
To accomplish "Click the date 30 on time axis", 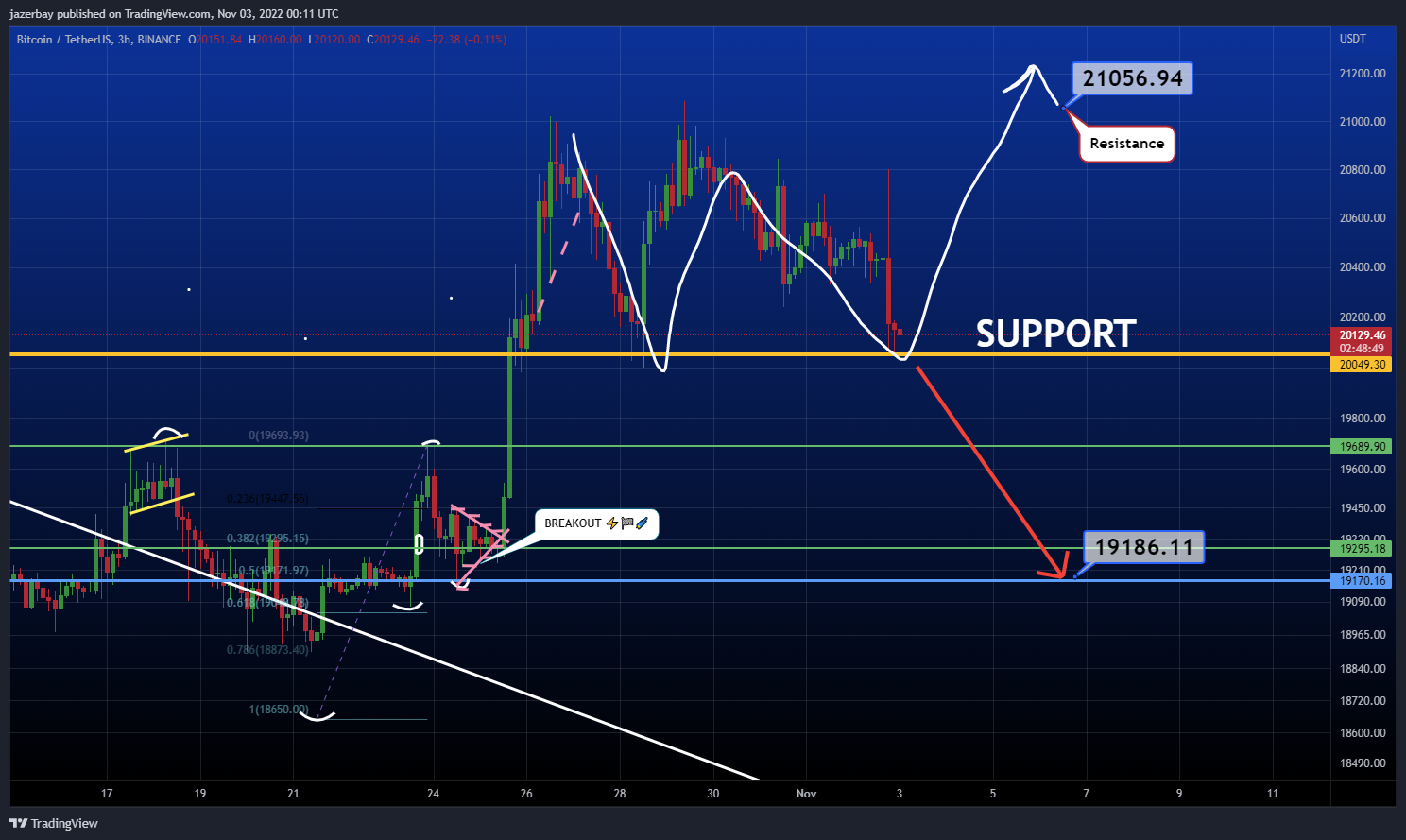I will click(x=712, y=794).
